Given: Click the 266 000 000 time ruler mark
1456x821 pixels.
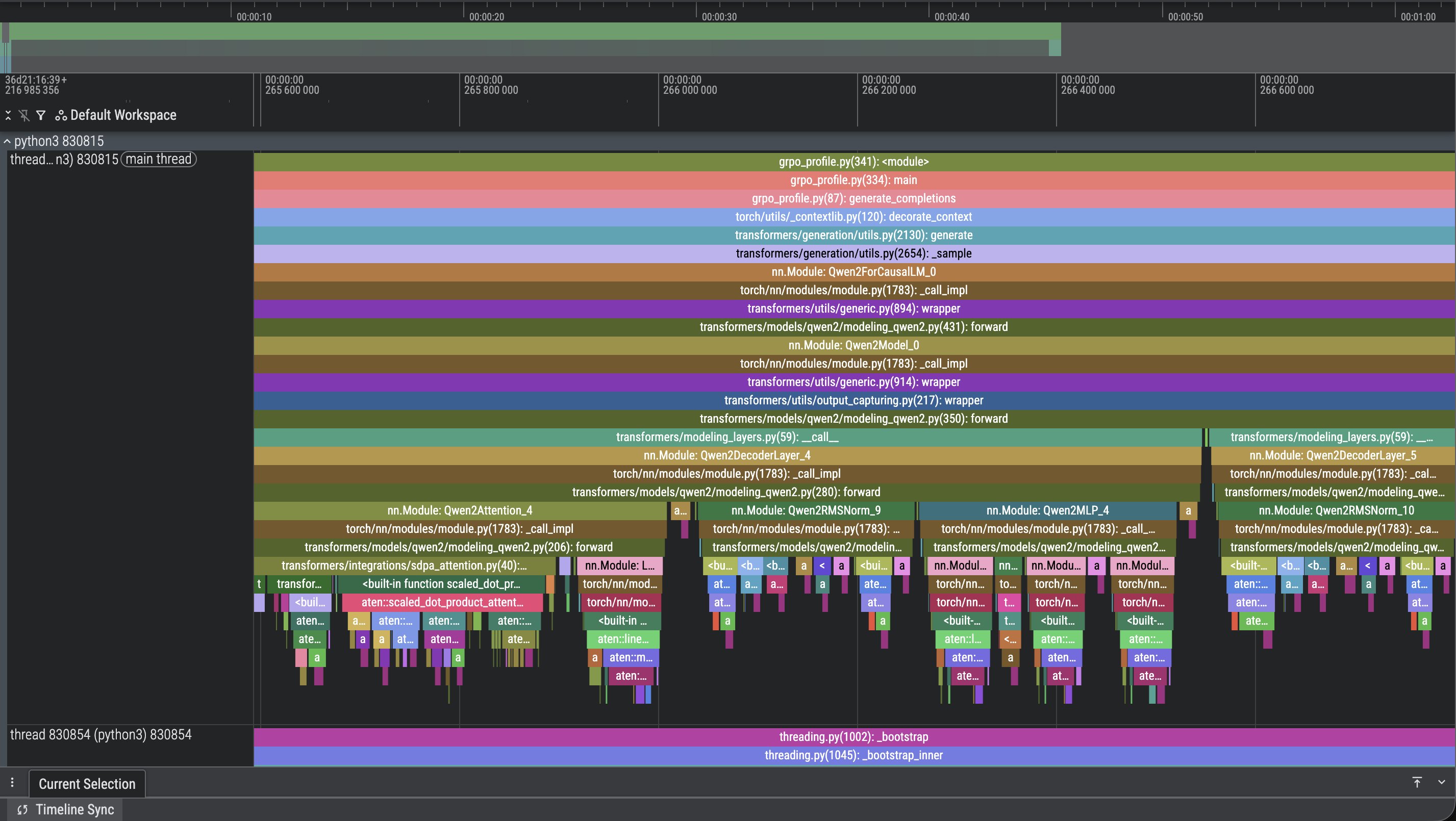Looking at the screenshot, I should tap(690, 85).
